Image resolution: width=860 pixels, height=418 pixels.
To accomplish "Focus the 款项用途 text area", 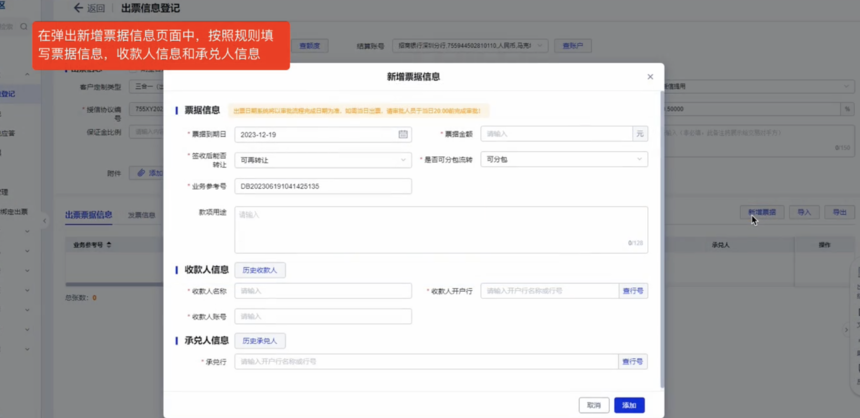I will point(441,230).
